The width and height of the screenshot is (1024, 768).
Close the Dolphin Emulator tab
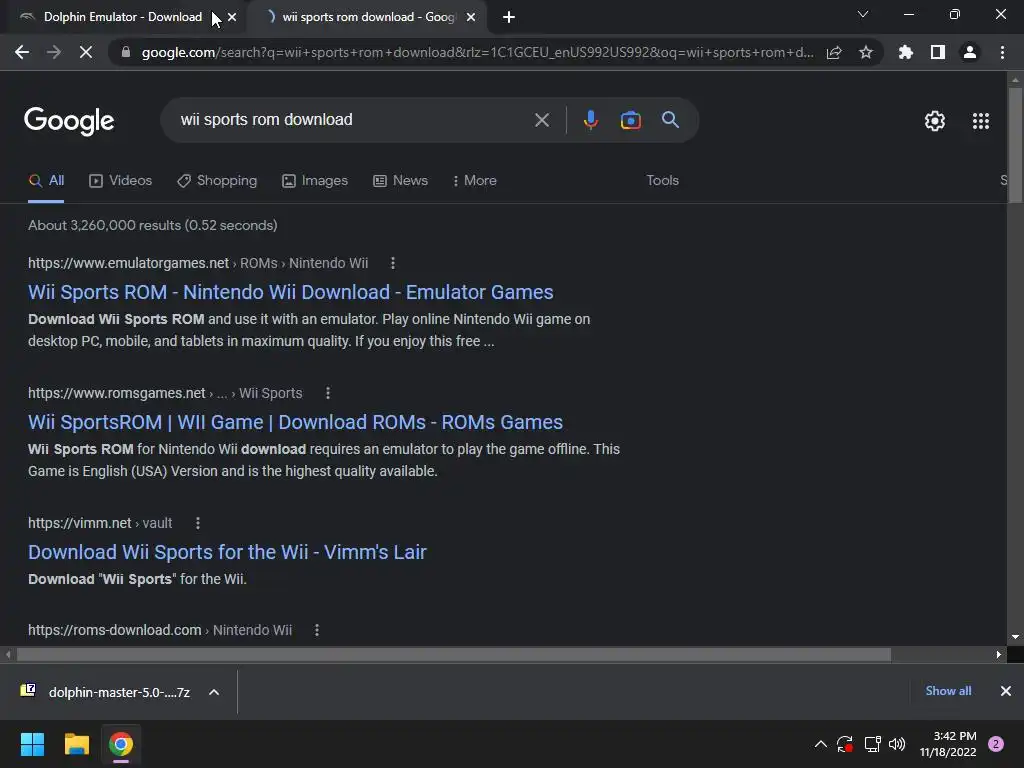pos(232,17)
